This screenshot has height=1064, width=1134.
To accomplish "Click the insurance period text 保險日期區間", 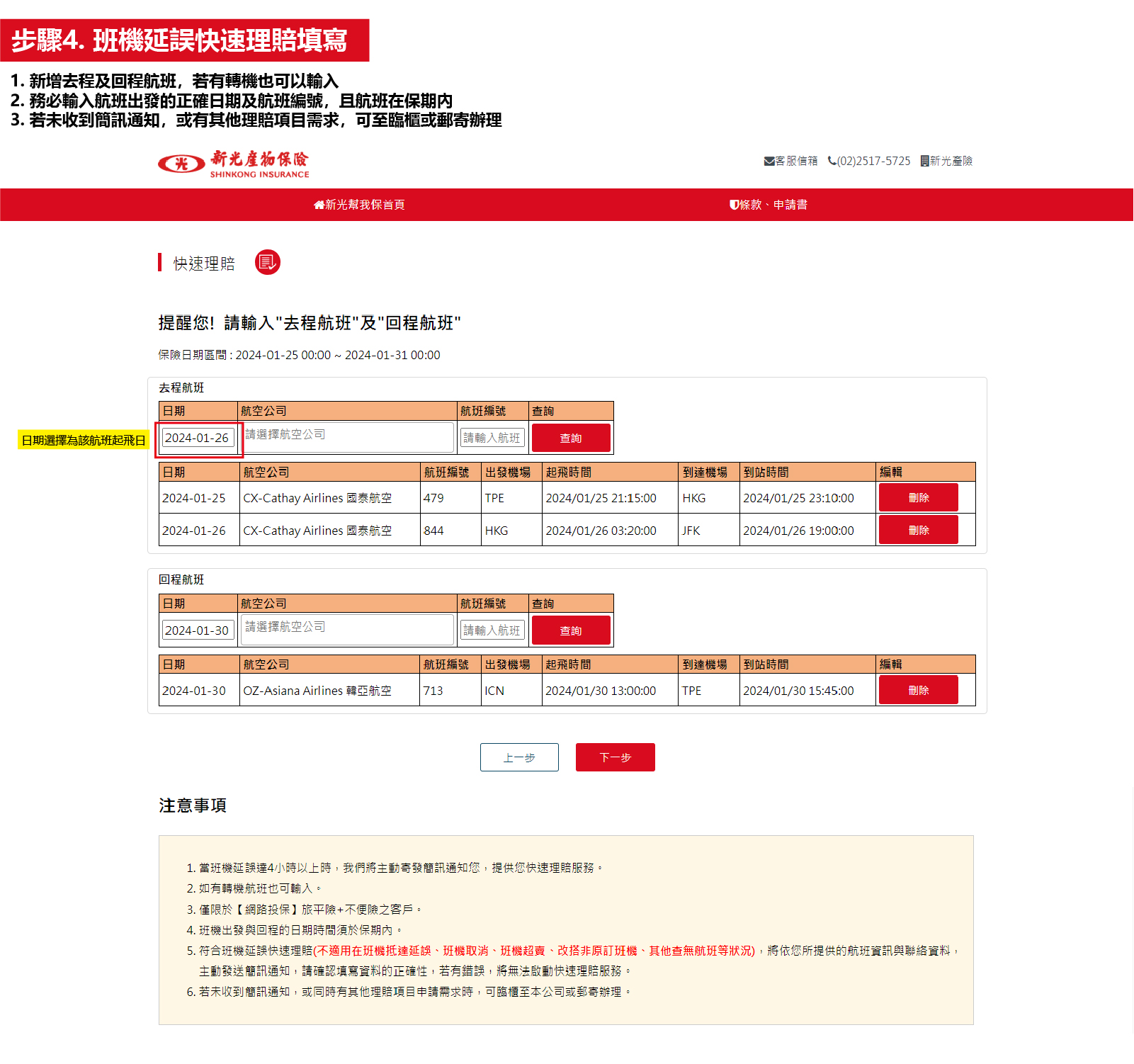I will tap(299, 355).
